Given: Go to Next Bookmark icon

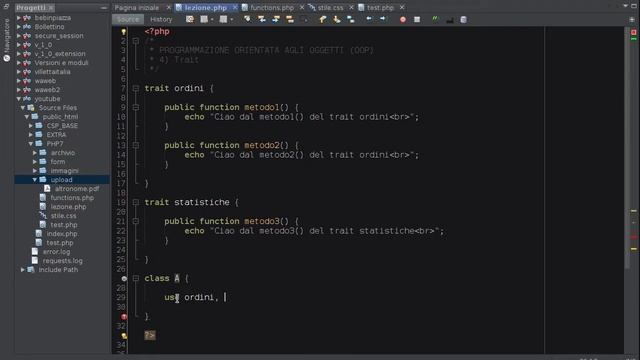Looking at the screenshot, I should [x=337, y=19].
